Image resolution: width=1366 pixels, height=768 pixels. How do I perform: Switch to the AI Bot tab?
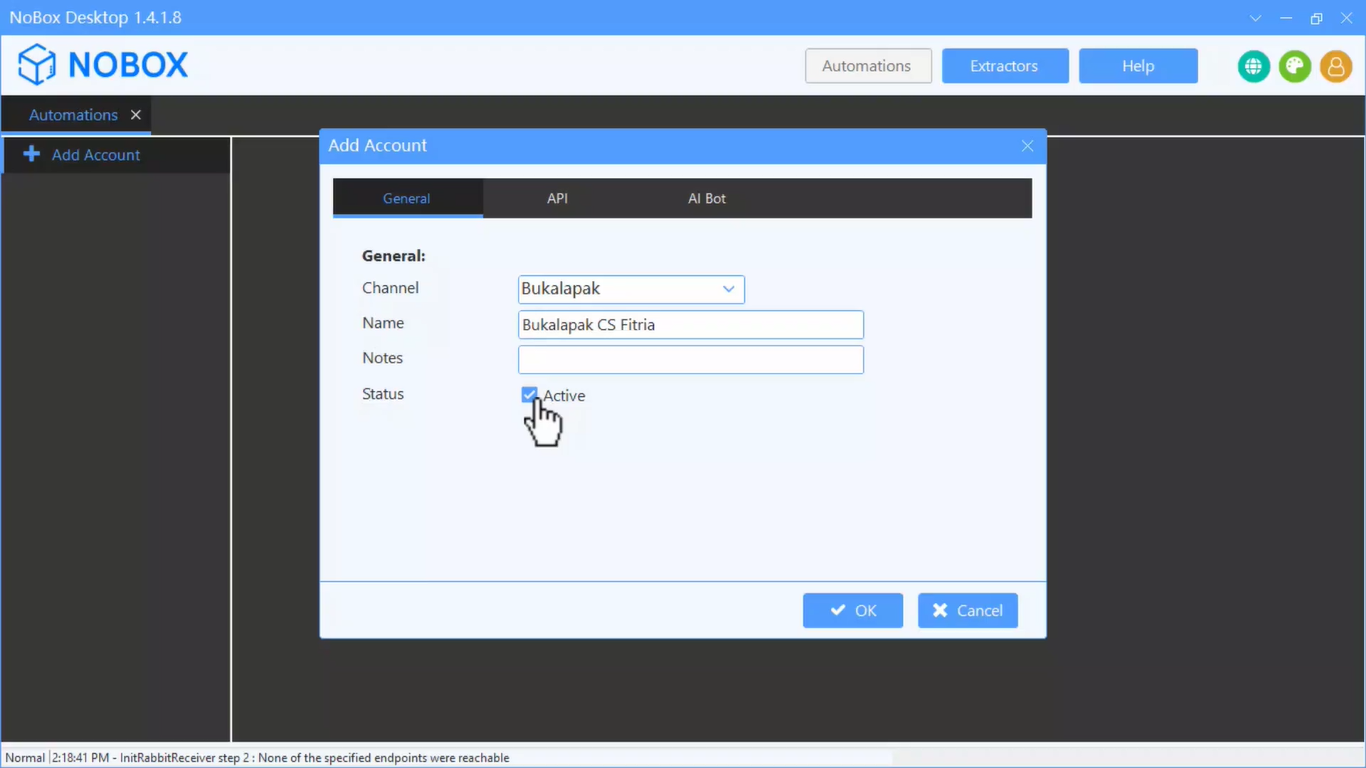pyautogui.click(x=706, y=198)
